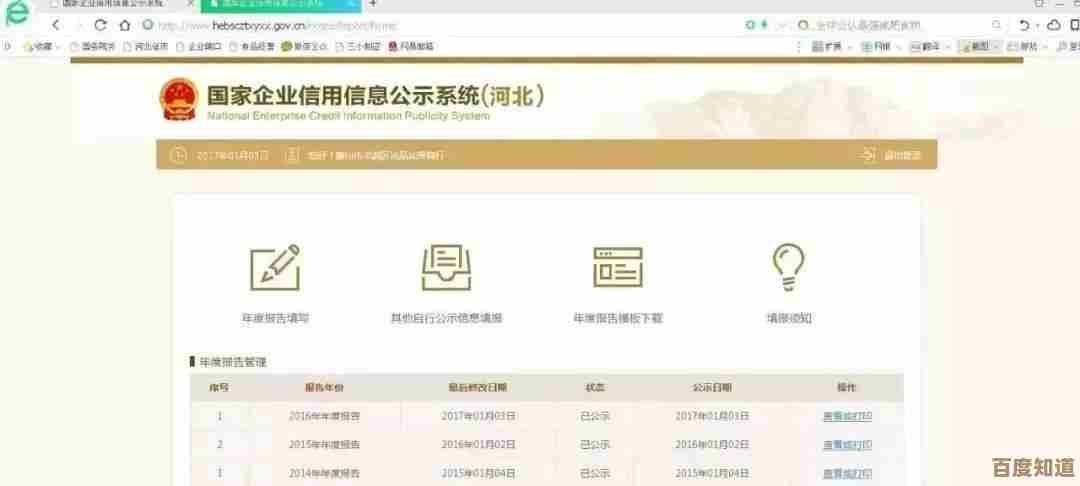Open the 河北省市 bookmark

[x=145, y=47]
